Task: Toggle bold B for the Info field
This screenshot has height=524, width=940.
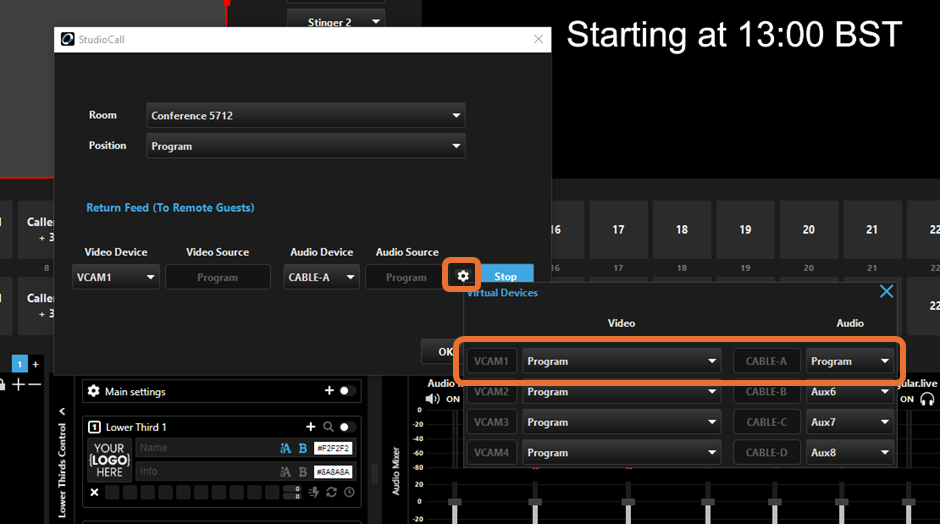Action: tap(303, 472)
